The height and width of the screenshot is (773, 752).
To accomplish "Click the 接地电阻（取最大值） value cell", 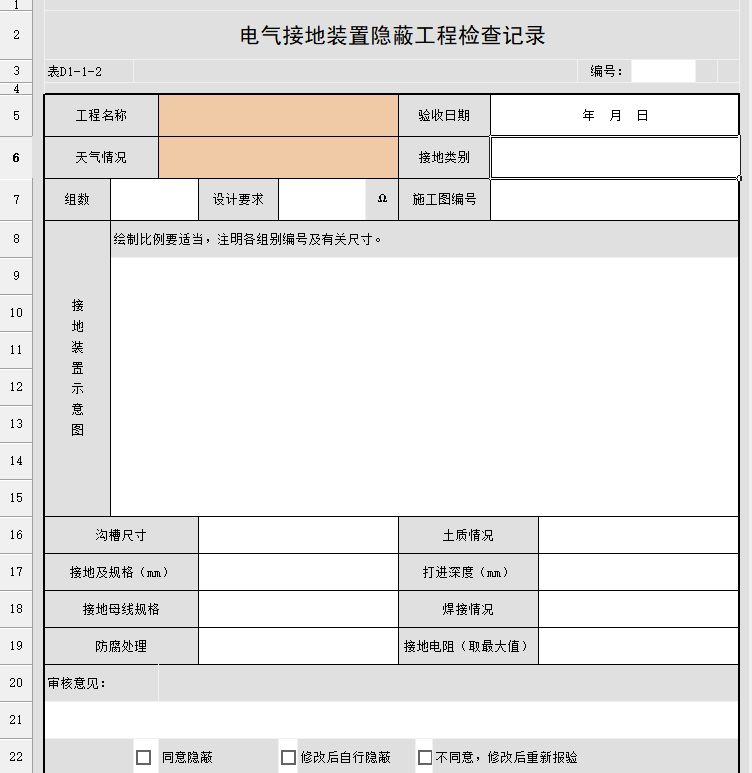I will click(639, 646).
